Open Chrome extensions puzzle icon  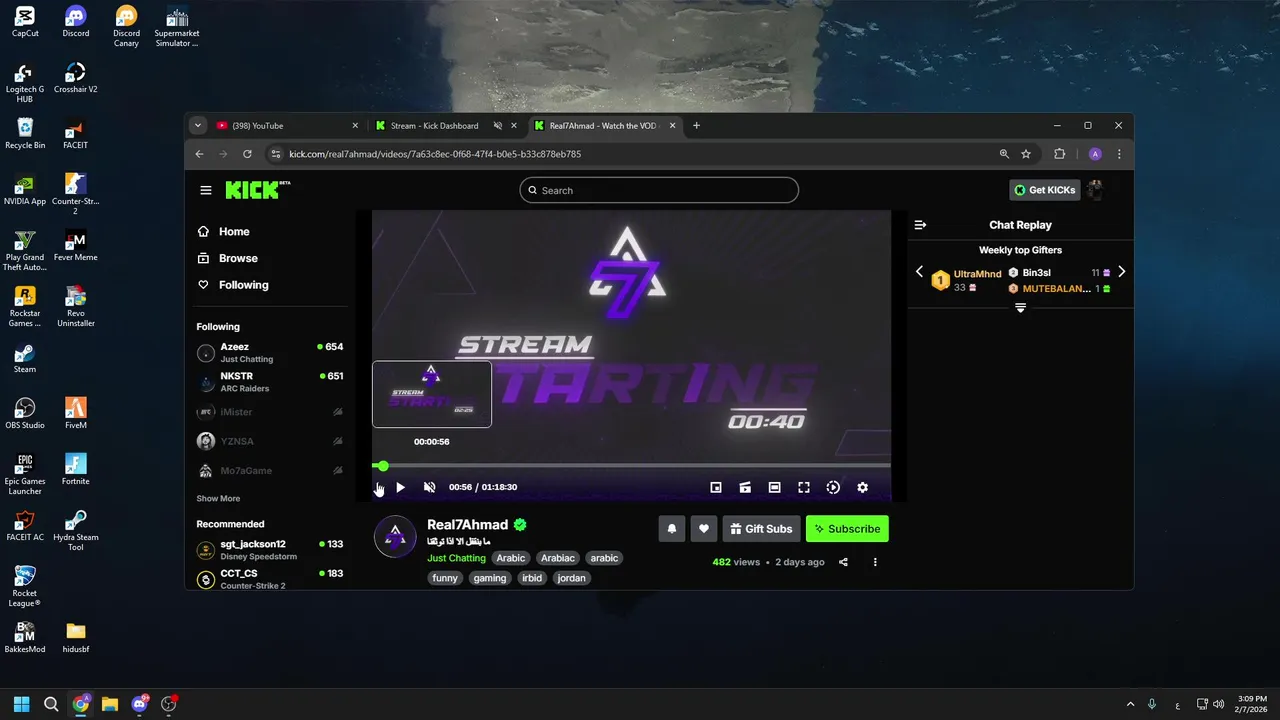click(x=1060, y=154)
